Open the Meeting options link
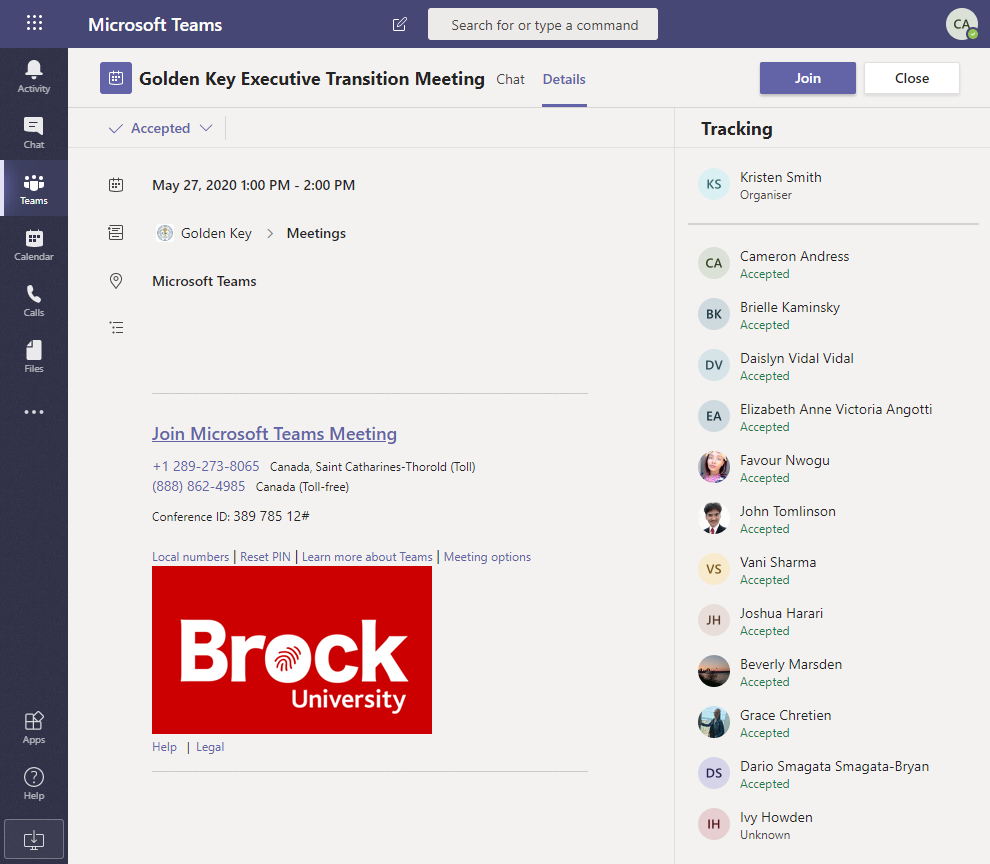Viewport: 990px width, 864px height. [487, 557]
